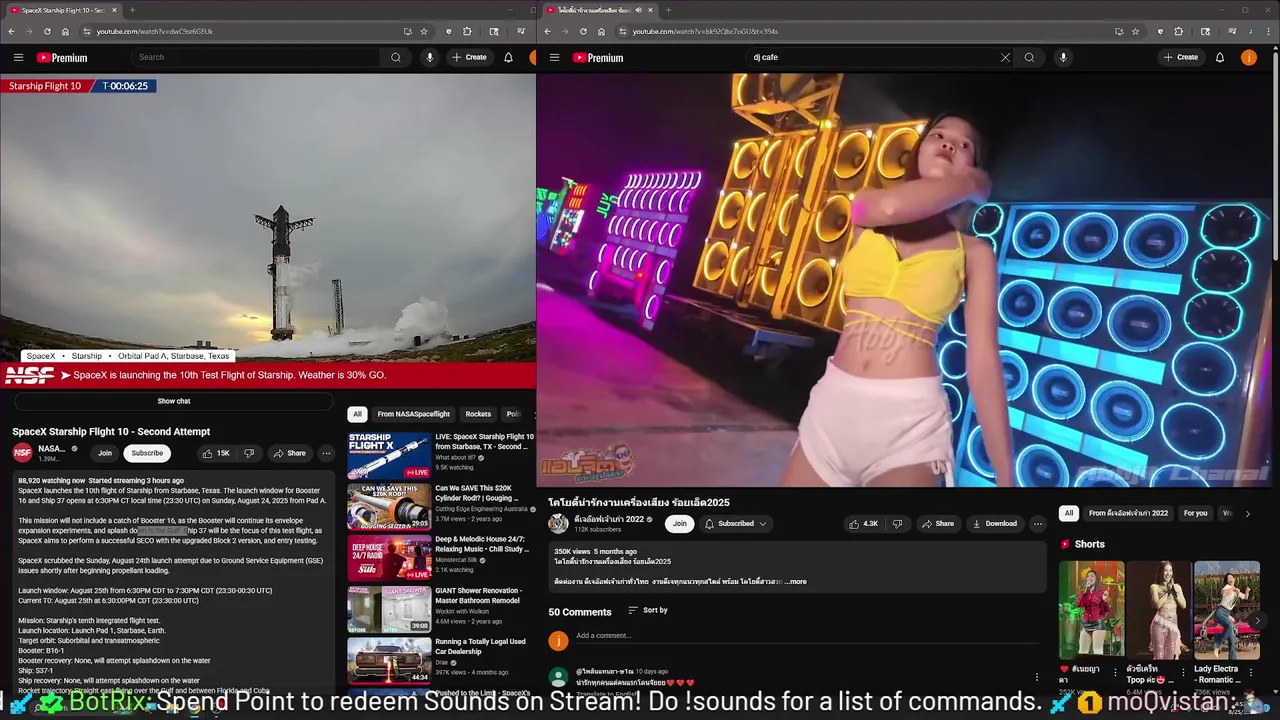Reload the page in right browser
The height and width of the screenshot is (720, 1280).
pos(583,31)
